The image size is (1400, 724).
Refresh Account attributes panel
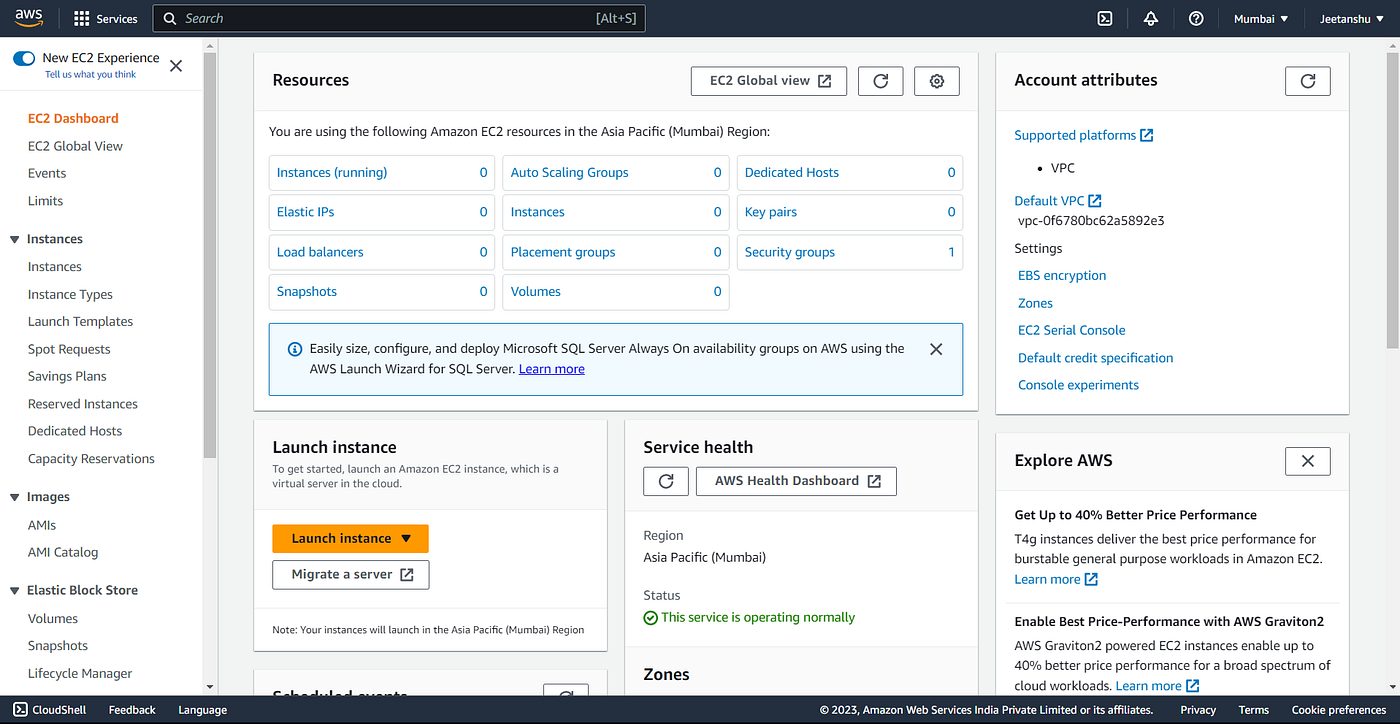1307,81
